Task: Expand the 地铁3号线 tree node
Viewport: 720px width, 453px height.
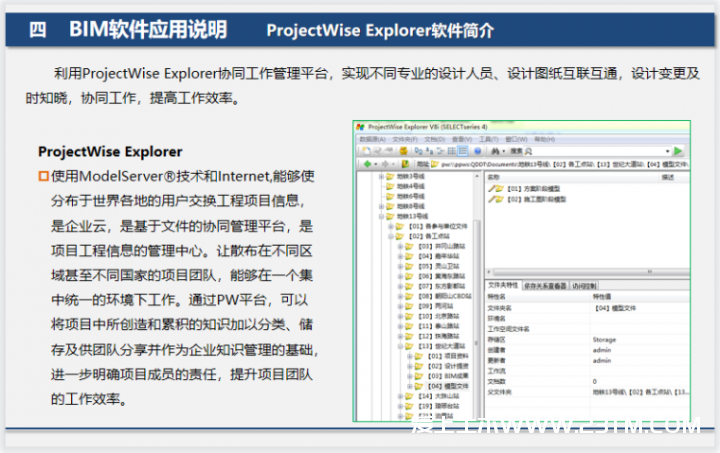Action: [x=379, y=176]
